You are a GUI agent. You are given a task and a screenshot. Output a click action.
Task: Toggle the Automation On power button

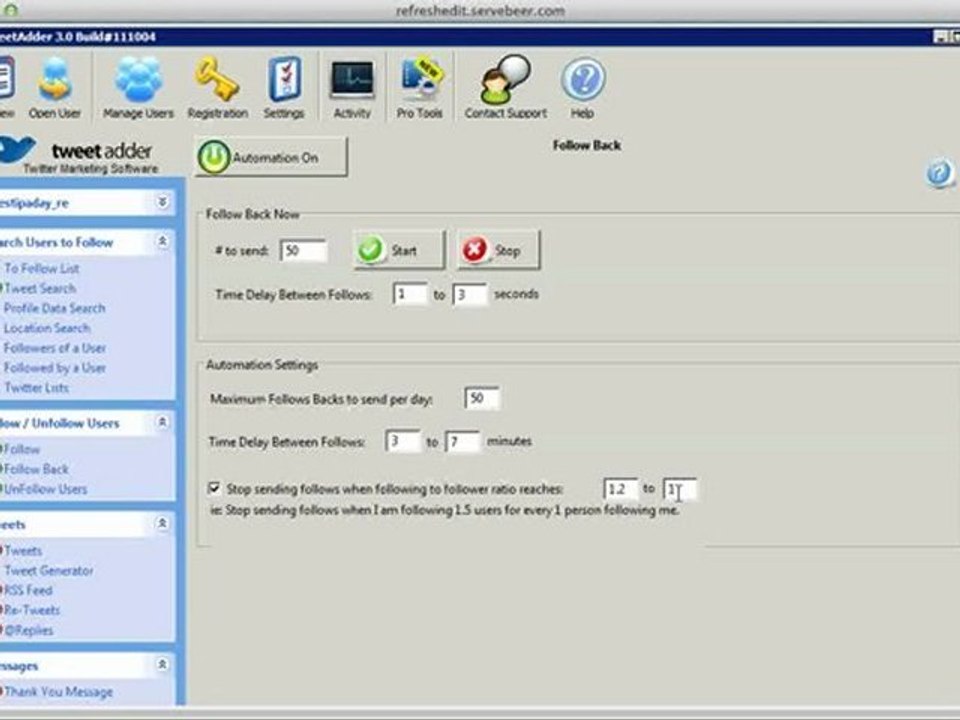pos(271,157)
